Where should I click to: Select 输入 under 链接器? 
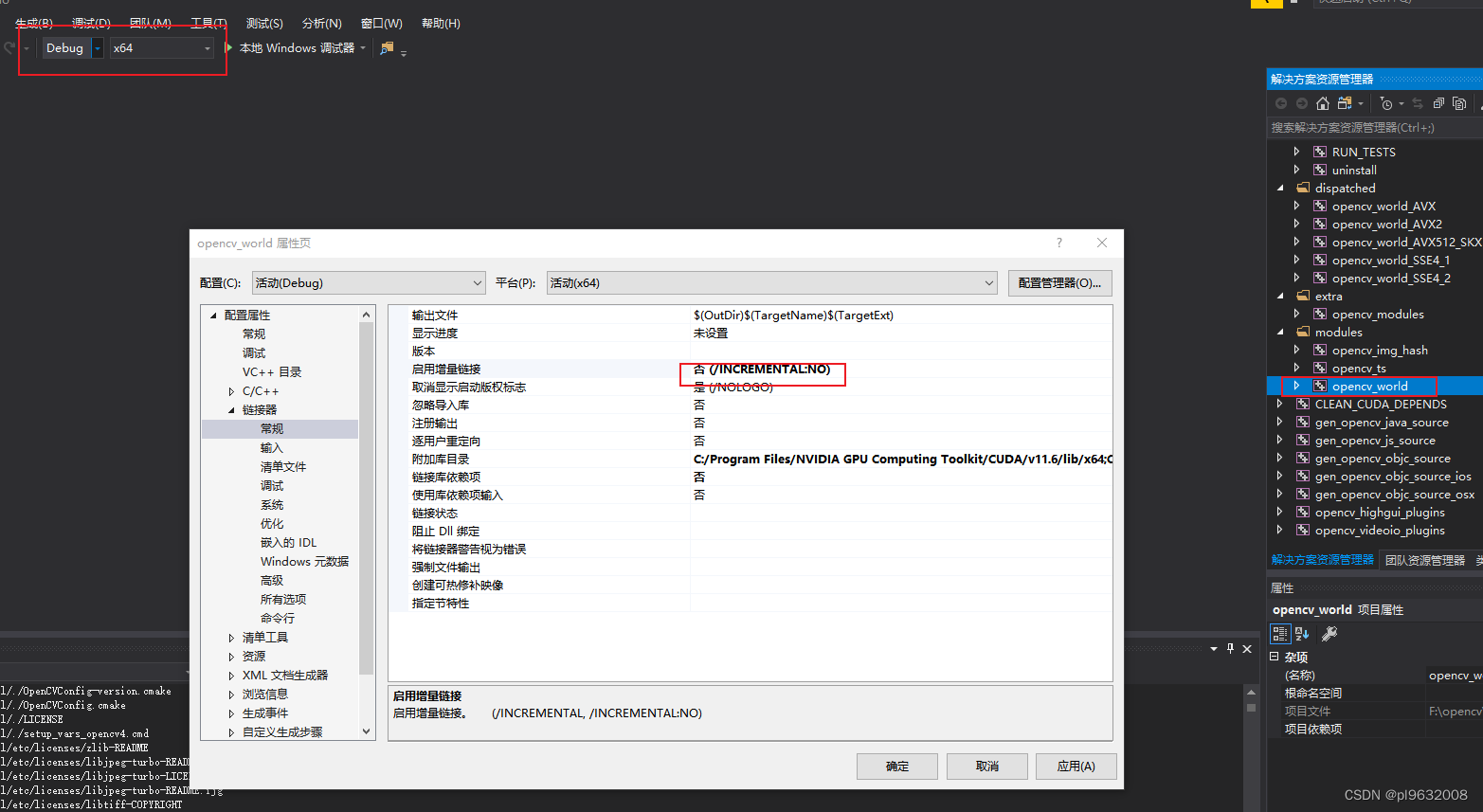272,447
